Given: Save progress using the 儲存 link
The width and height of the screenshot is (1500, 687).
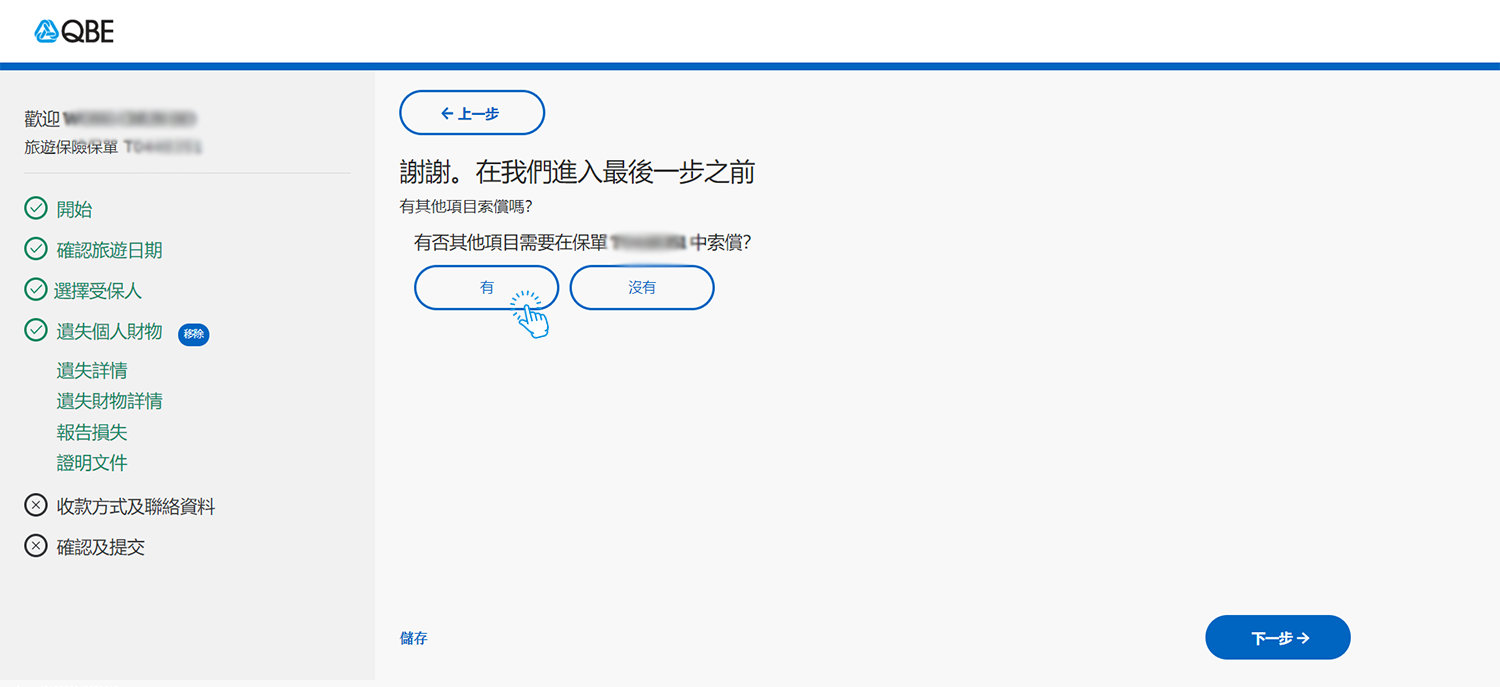Looking at the screenshot, I should [413, 637].
